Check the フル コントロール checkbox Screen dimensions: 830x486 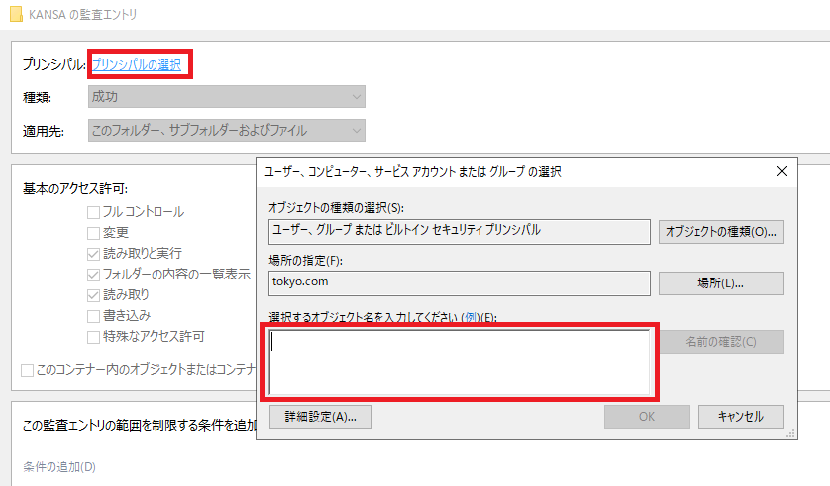coord(93,212)
